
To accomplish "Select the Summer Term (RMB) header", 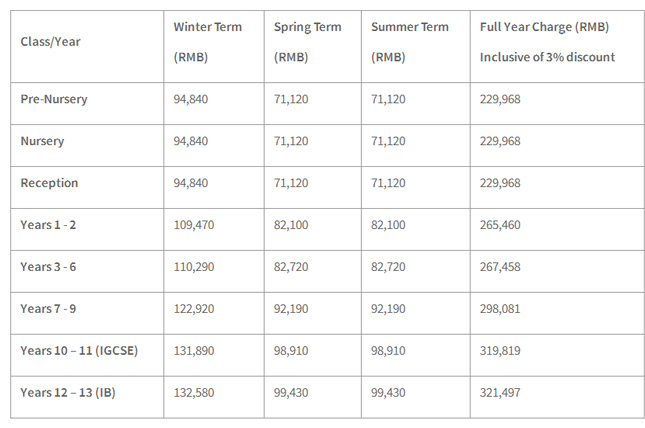I will pos(409,42).
